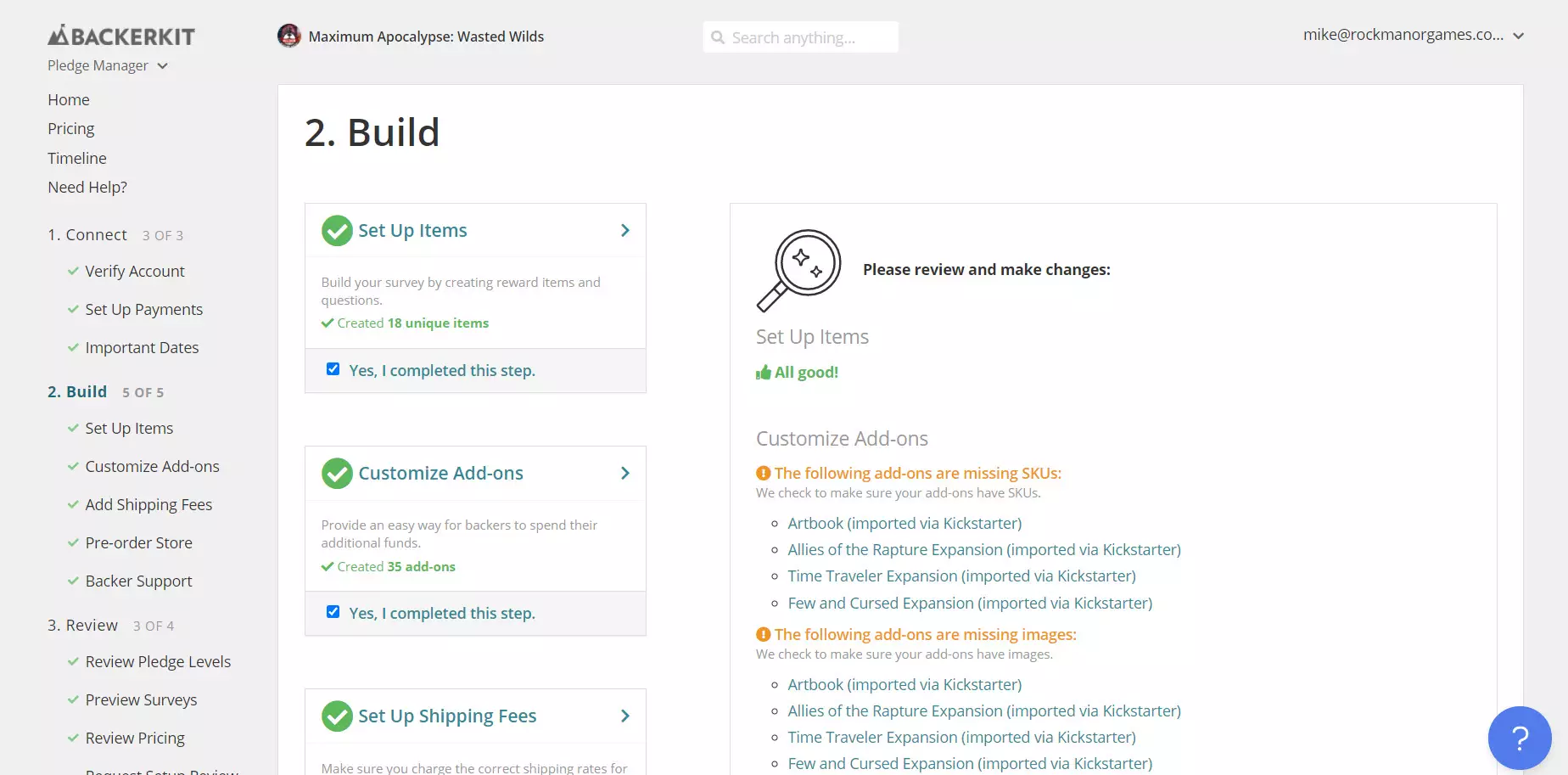Image resolution: width=1568 pixels, height=775 pixels.
Task: Click Allies of the Rapture under missing SKUs
Action: (984, 549)
